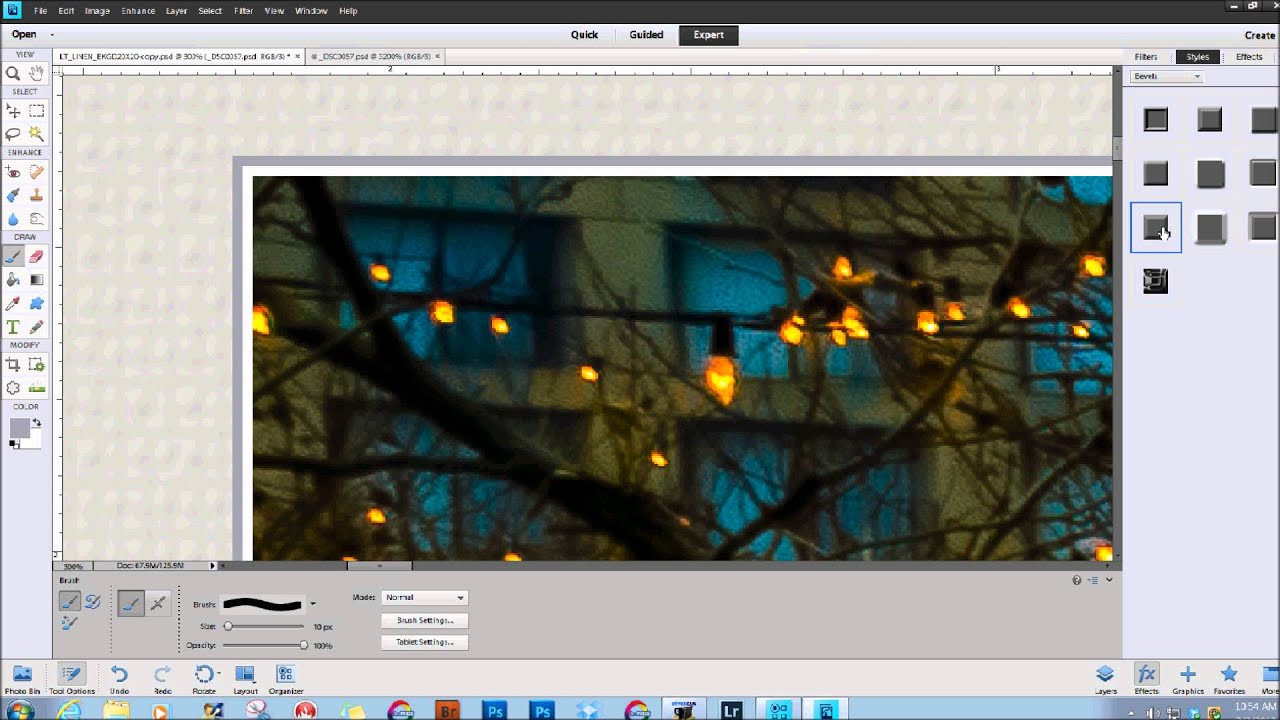The height and width of the screenshot is (720, 1280).
Task: Open the brush preset picker dropdown
Action: 312,604
